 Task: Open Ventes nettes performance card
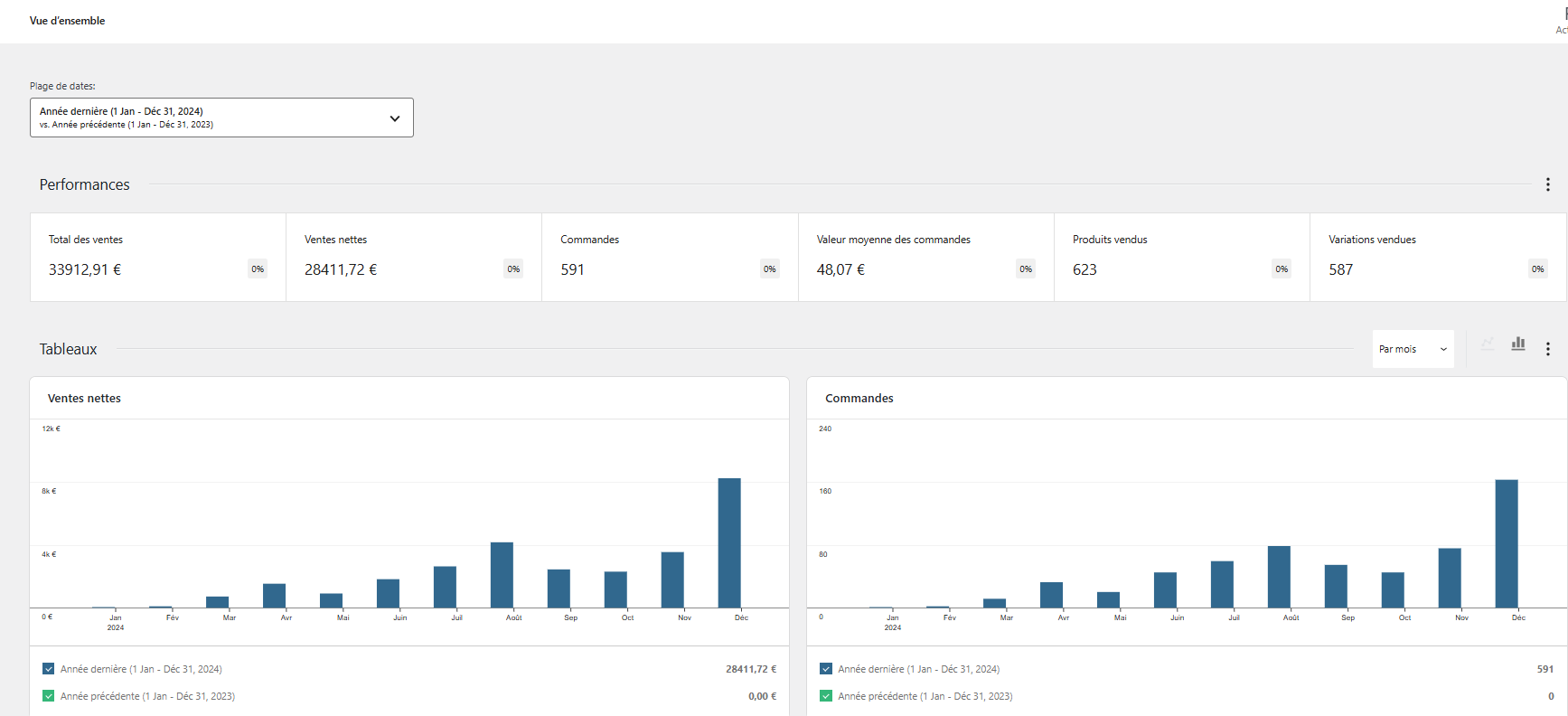click(x=414, y=257)
